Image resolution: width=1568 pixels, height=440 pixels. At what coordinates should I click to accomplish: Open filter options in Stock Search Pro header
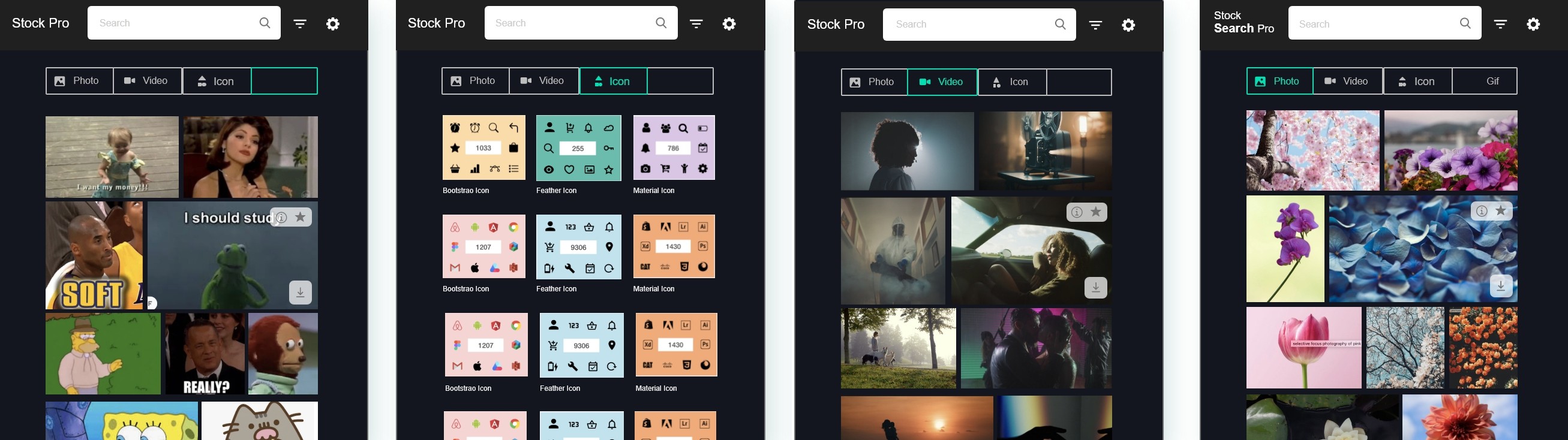[1500, 24]
